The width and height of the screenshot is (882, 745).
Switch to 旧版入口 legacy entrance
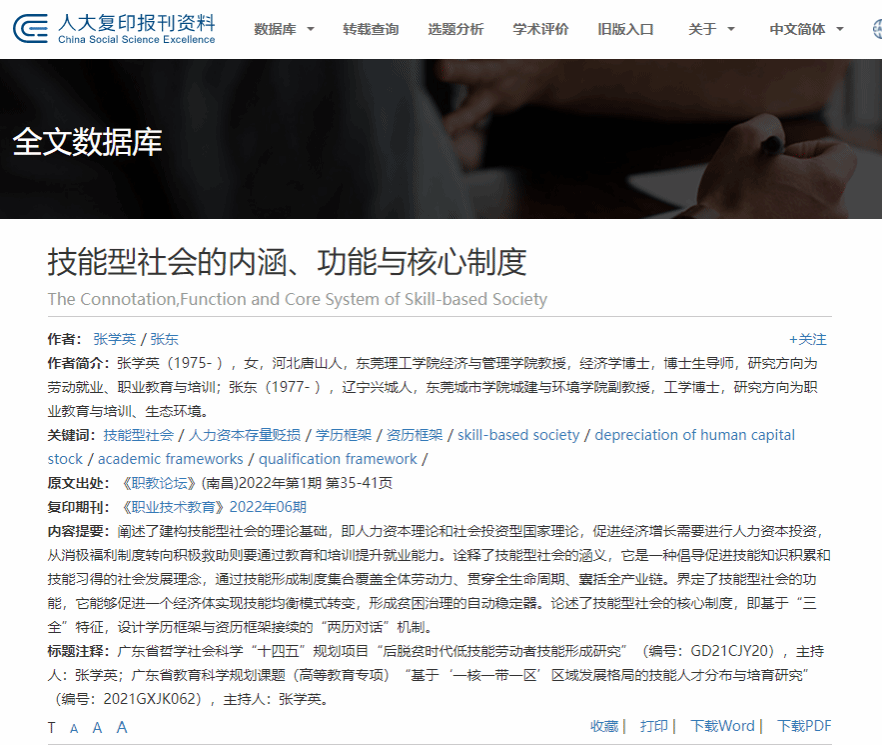tap(626, 29)
